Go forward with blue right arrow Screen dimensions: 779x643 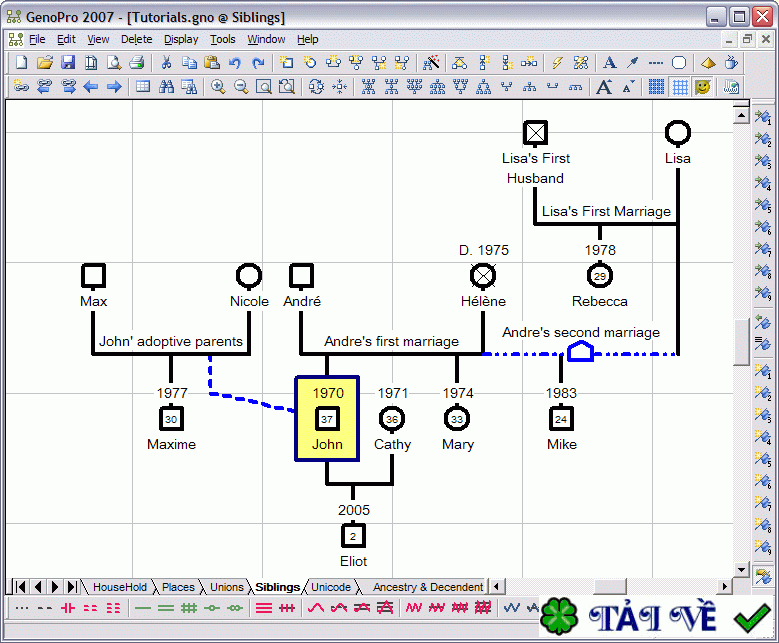pos(114,87)
